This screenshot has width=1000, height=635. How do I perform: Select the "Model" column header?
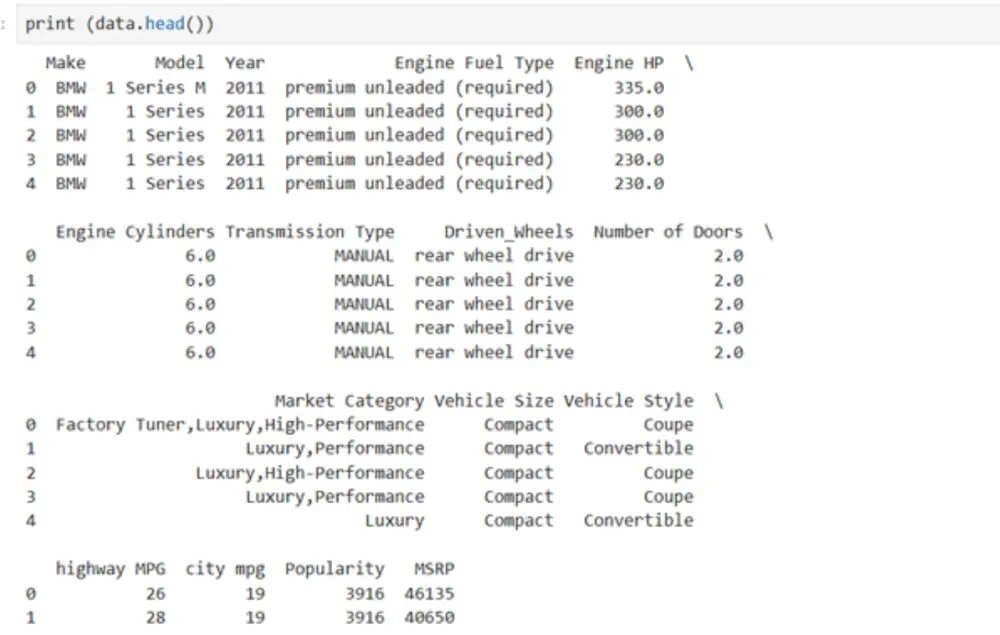[179, 62]
